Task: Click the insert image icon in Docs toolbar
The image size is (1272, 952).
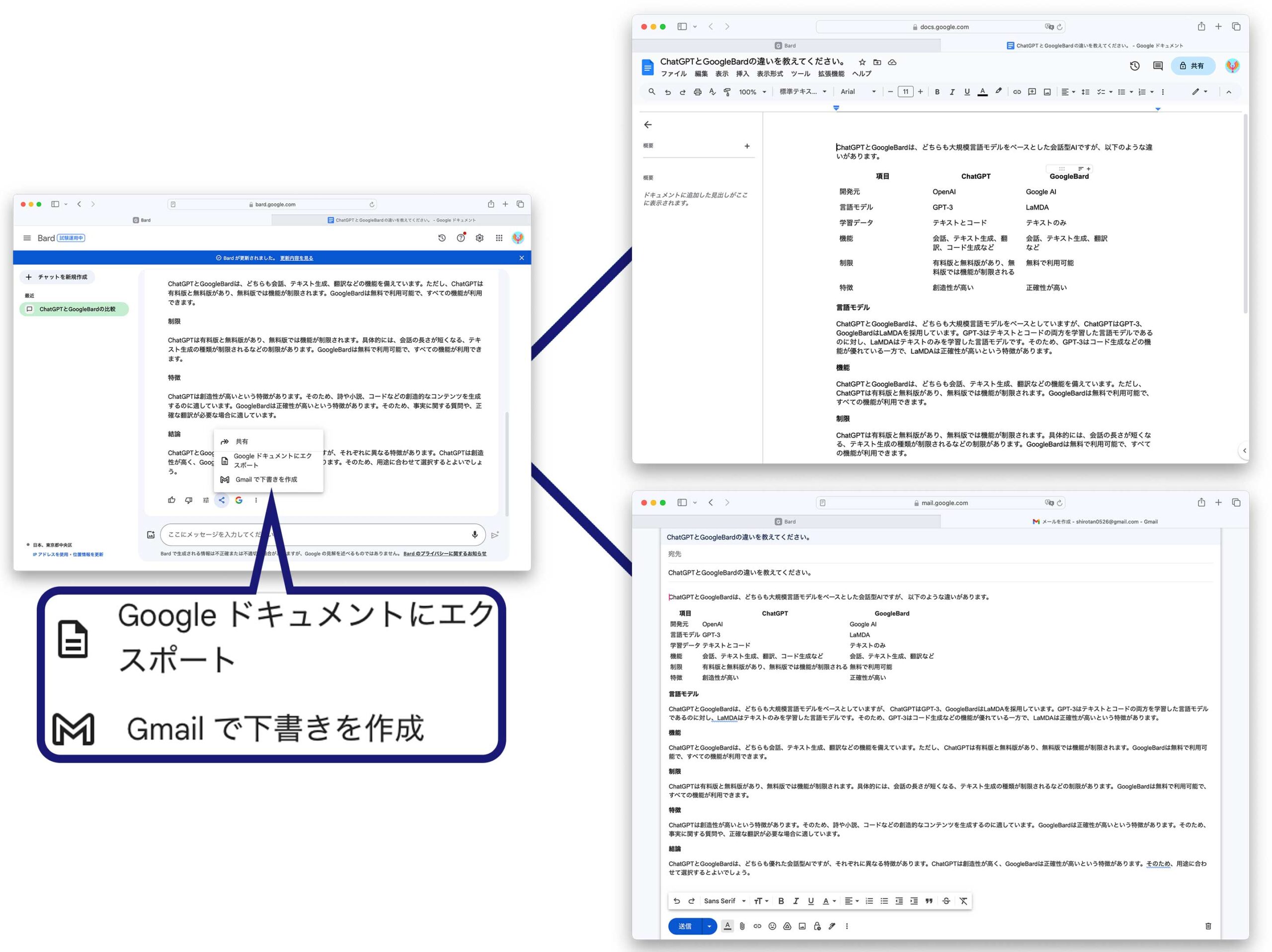Action: (x=1047, y=92)
